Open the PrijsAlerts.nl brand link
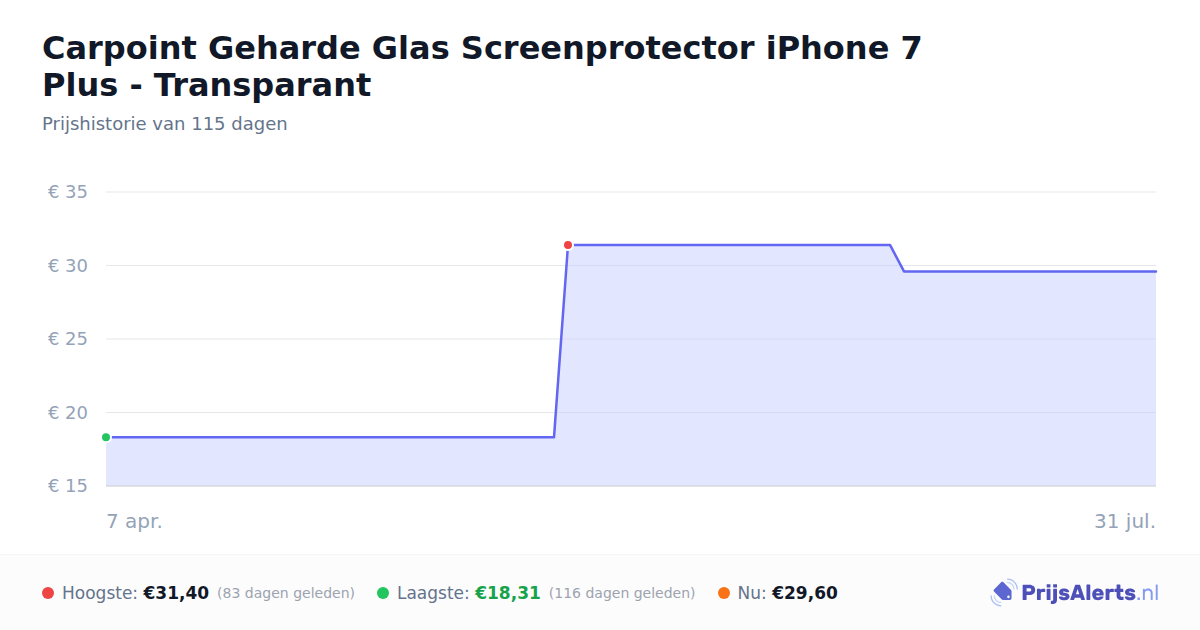This screenshot has width=1200, height=630. tap(1074, 593)
